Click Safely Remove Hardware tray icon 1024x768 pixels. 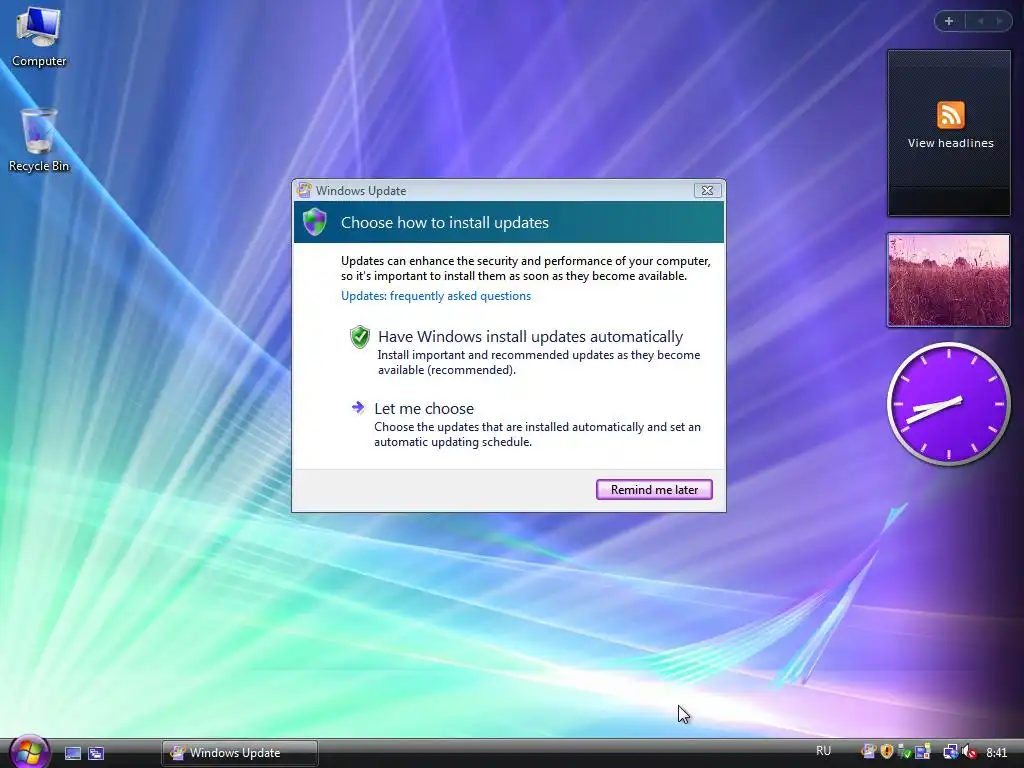tap(904, 752)
